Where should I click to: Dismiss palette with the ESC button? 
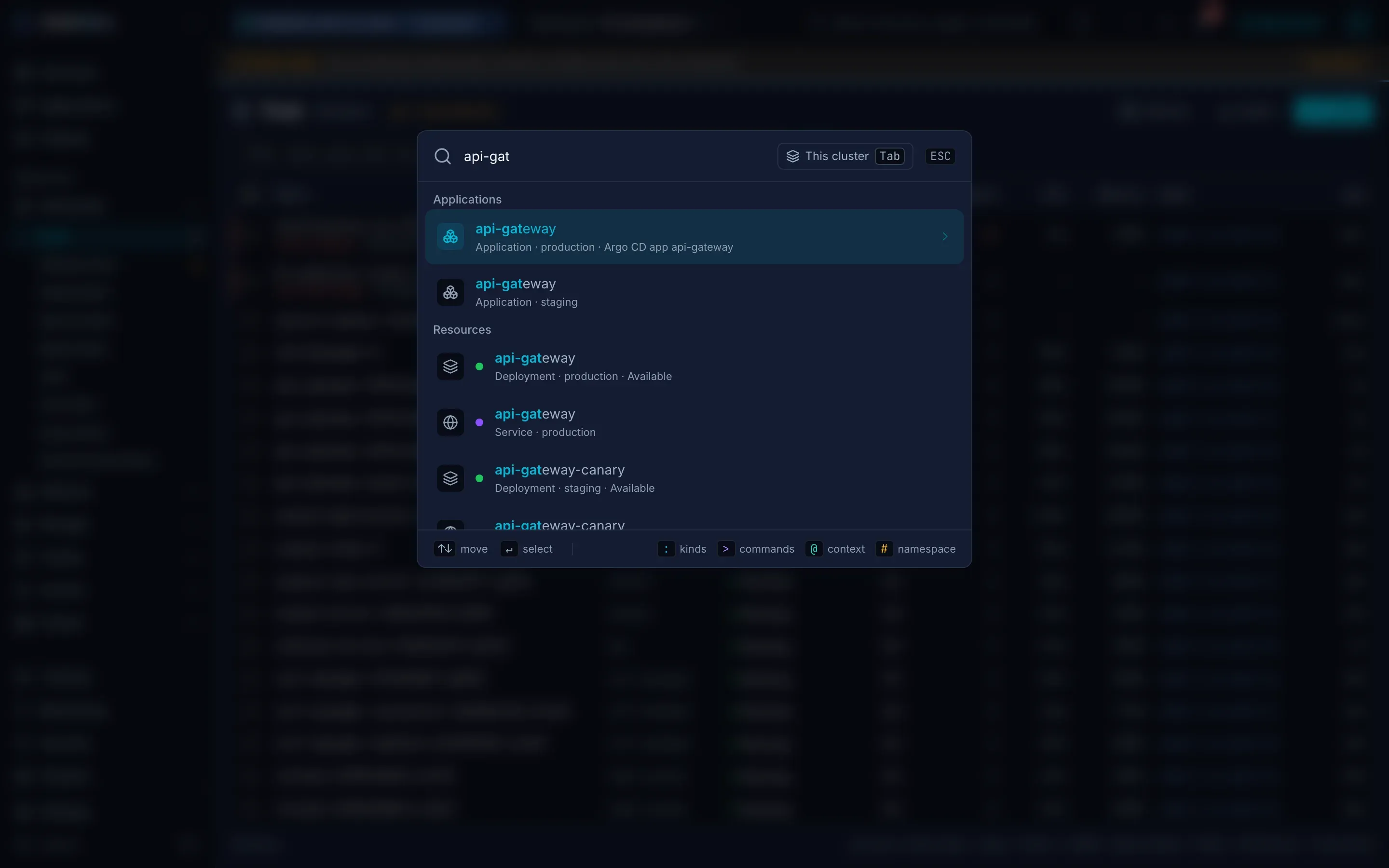click(x=940, y=156)
